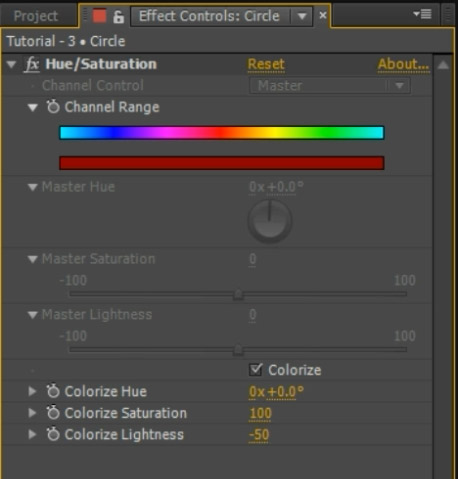Toggle the fx effect switch
Image resolution: width=458 pixels, height=479 pixels.
(x=32, y=64)
